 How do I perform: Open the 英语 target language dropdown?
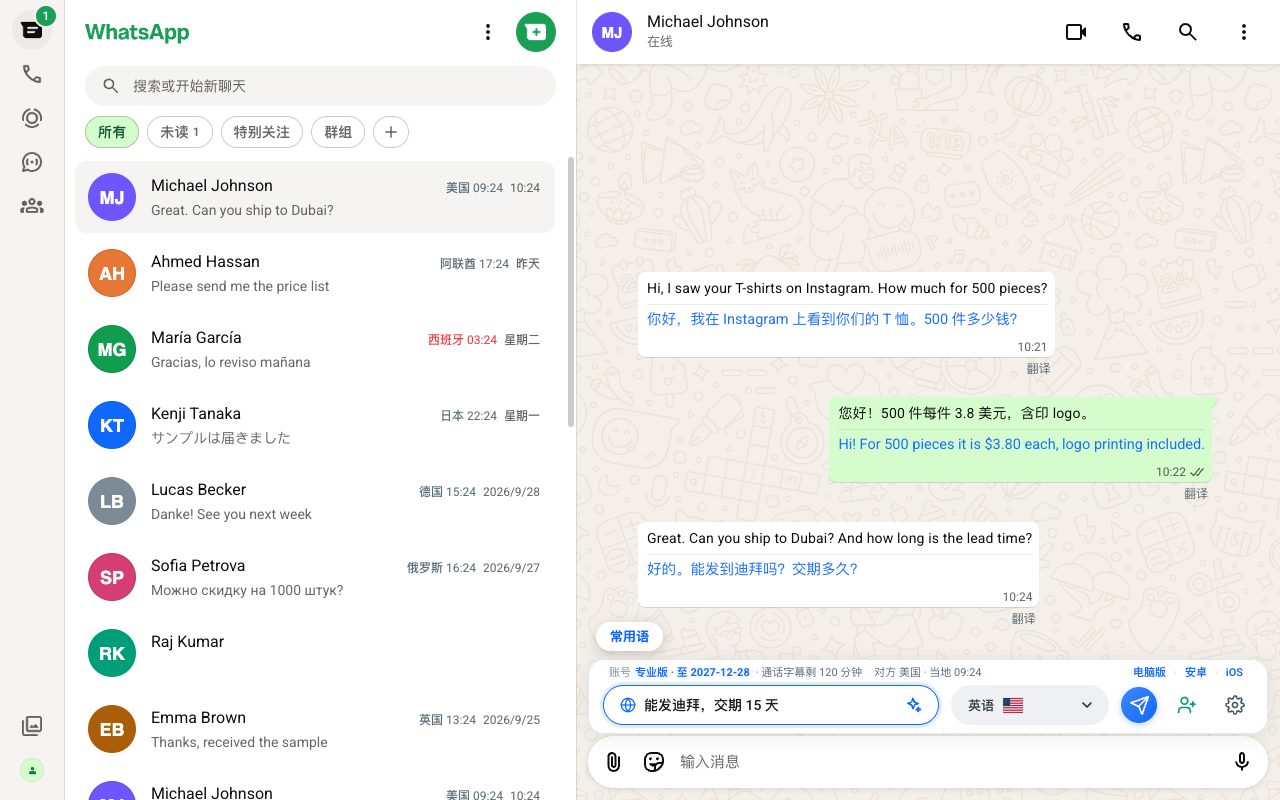point(1030,705)
